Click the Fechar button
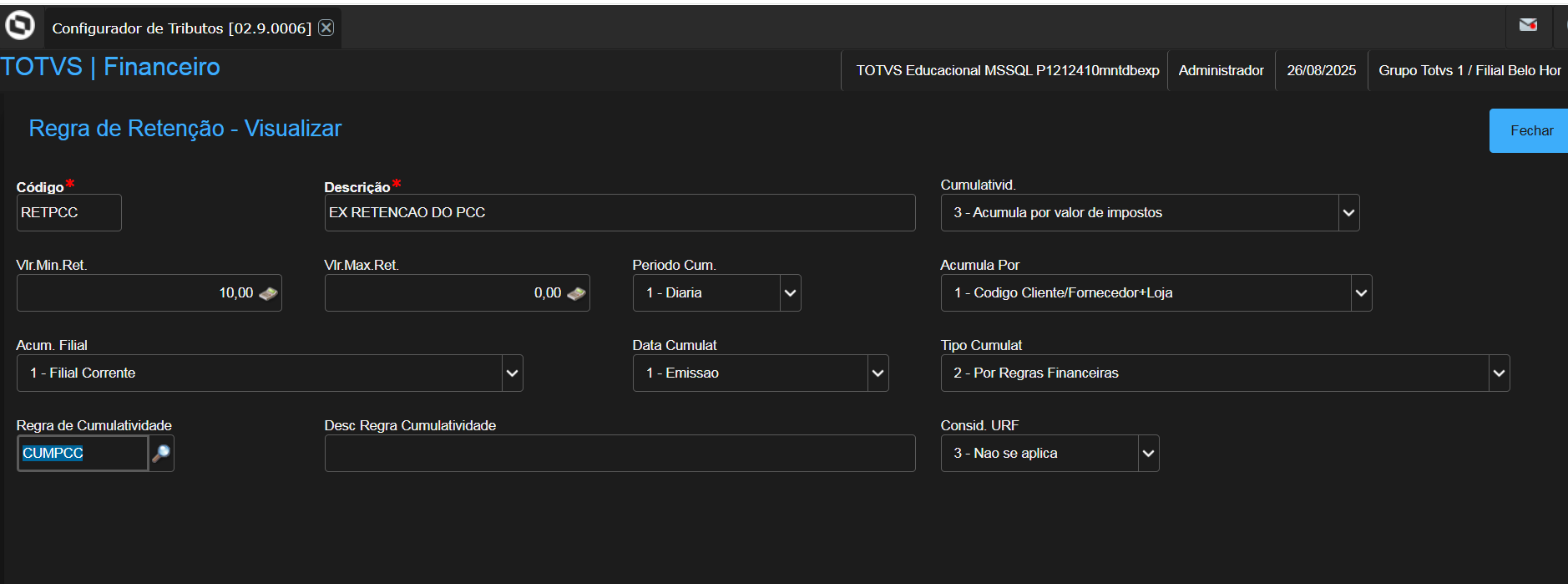This screenshot has width=1568, height=584. pos(1530,130)
